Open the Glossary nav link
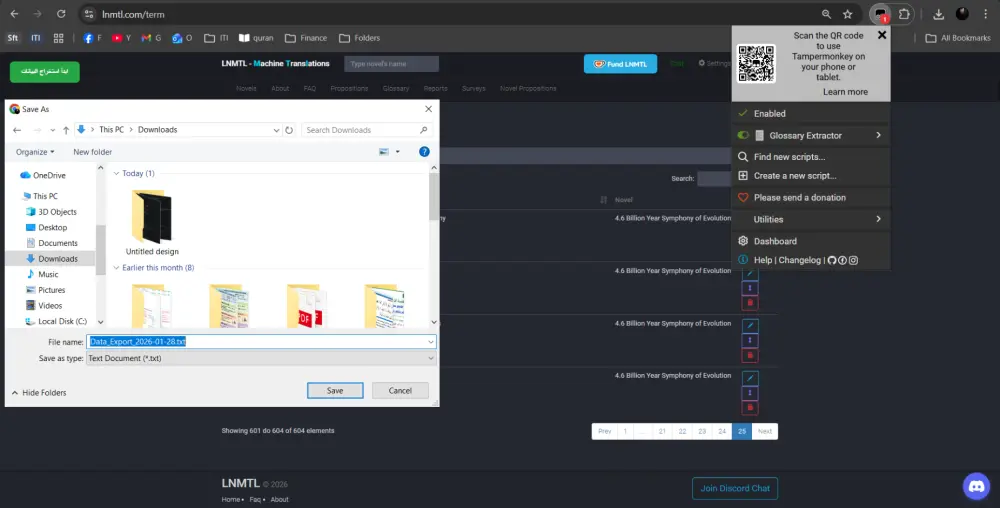 (396, 89)
